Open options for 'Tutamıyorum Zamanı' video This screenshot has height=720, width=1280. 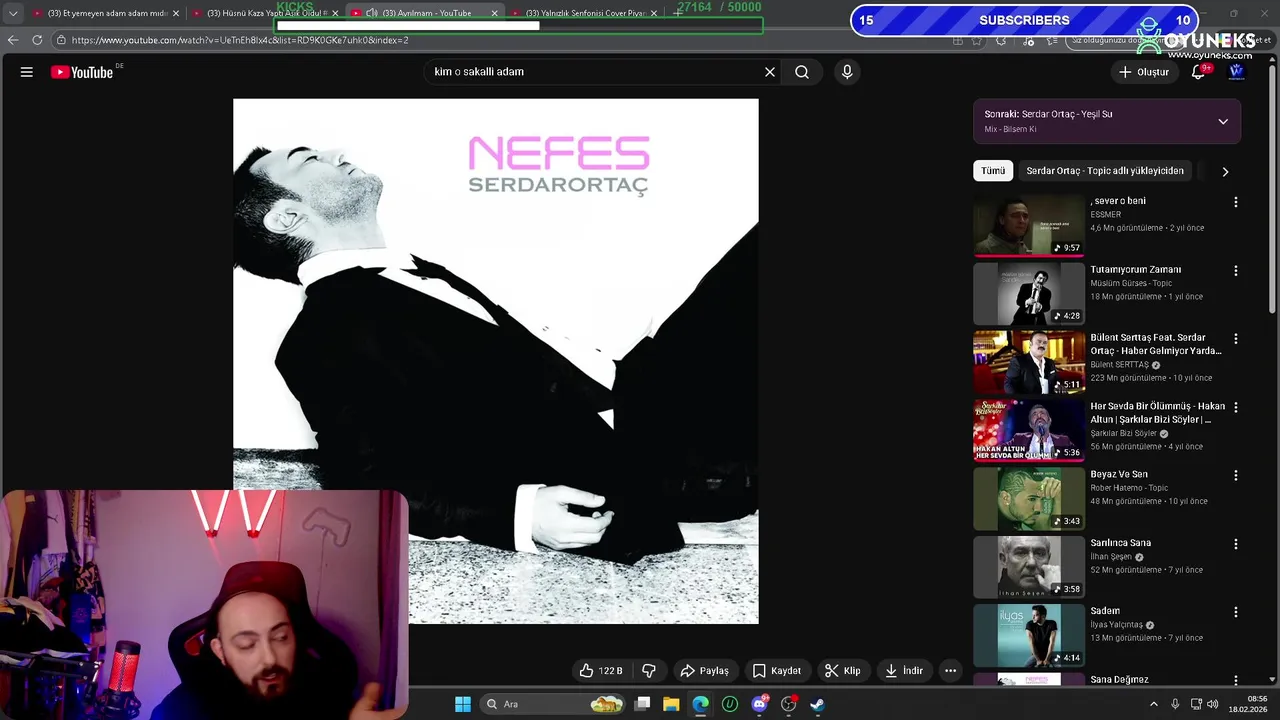coord(1236,271)
